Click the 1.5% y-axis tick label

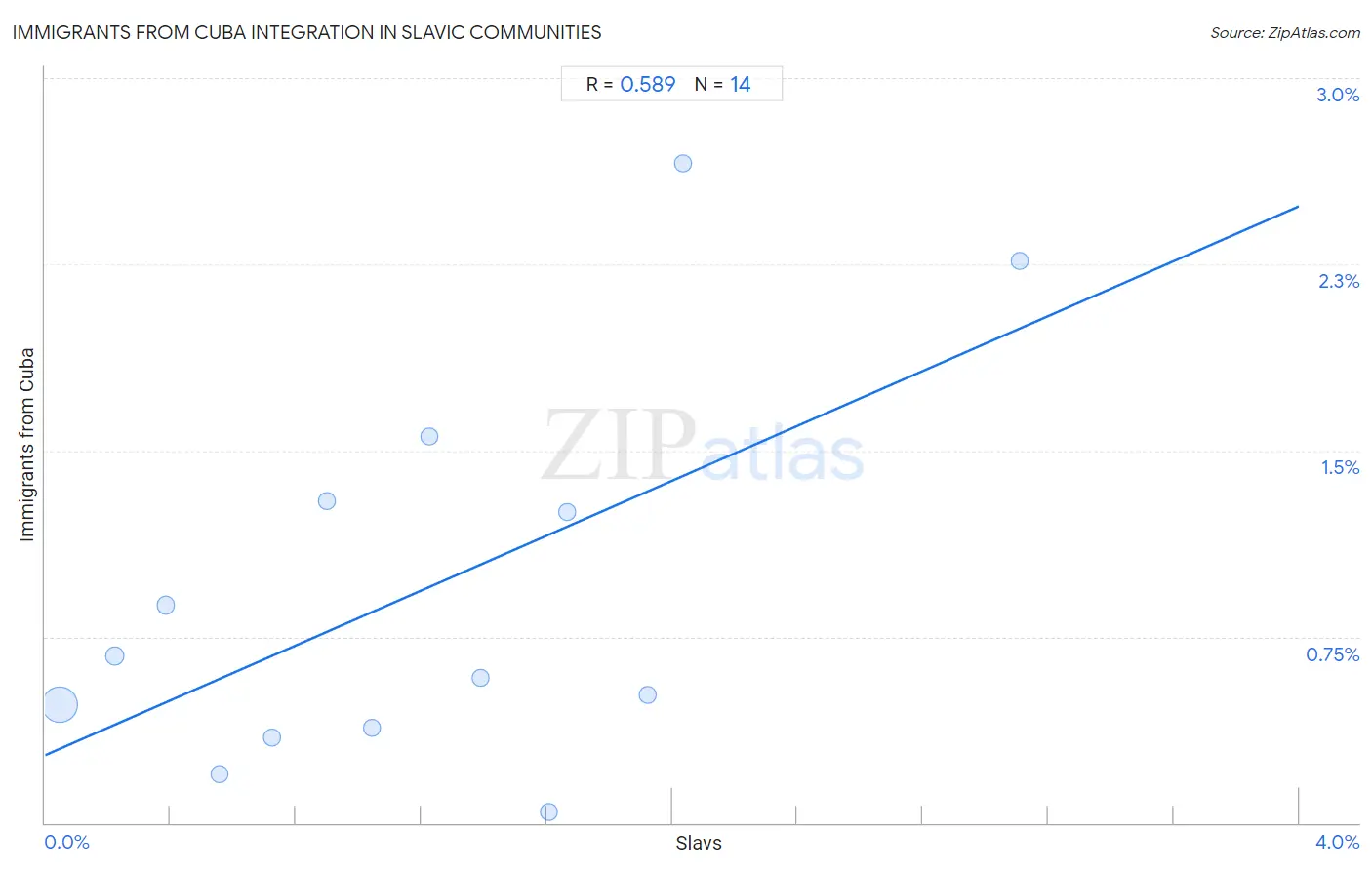point(1340,467)
